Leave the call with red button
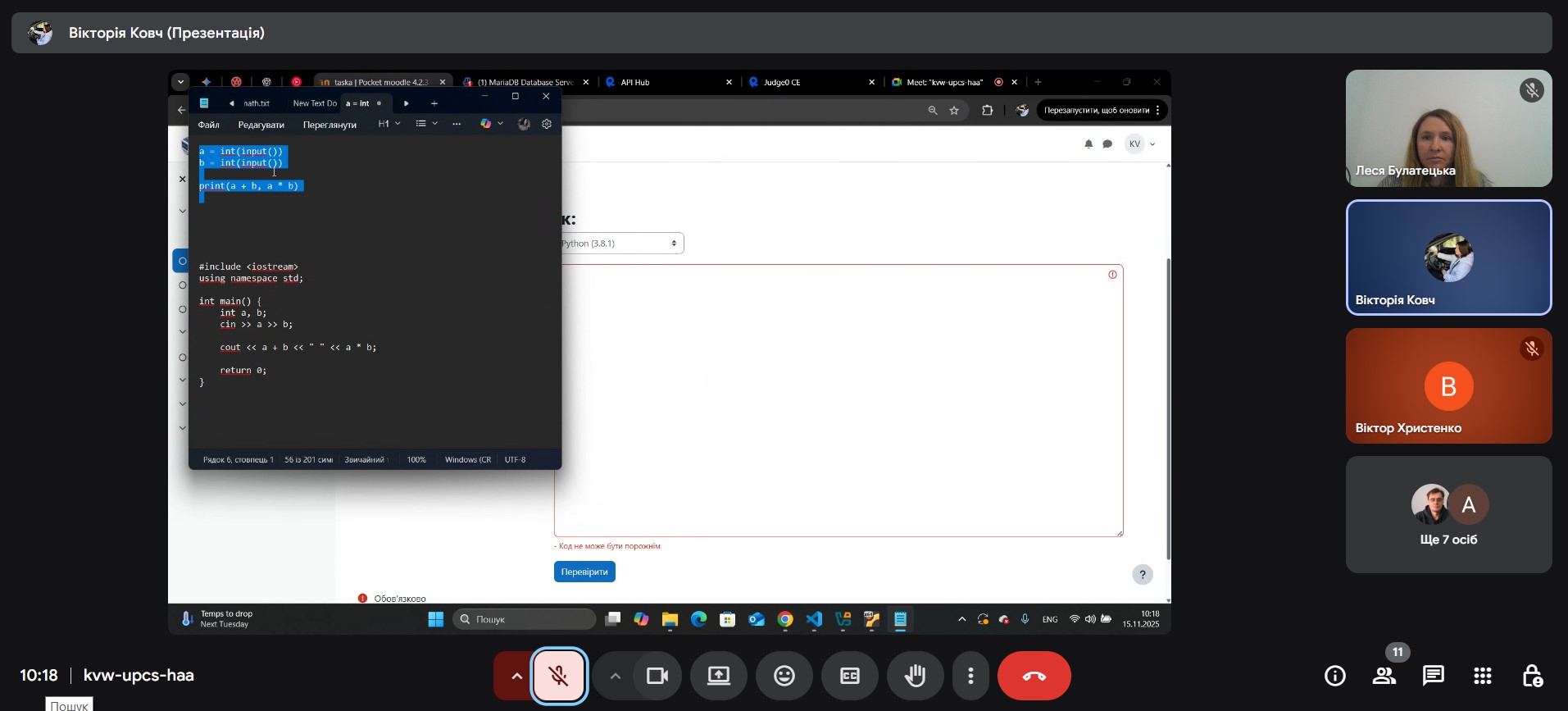1568x711 pixels. coord(1034,676)
